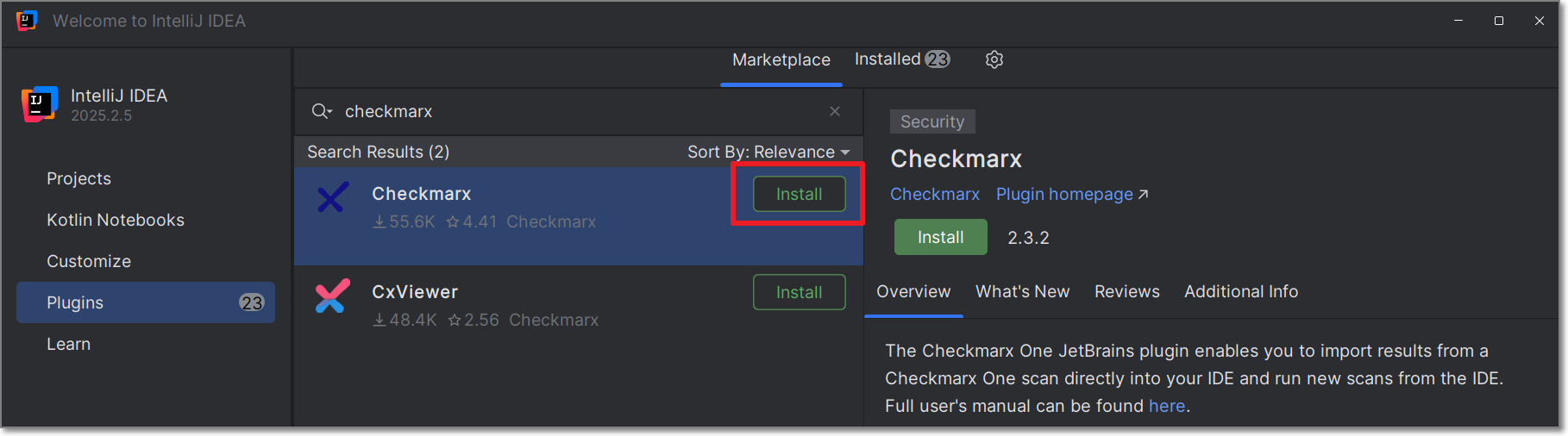Click the Security category tag

click(x=932, y=121)
